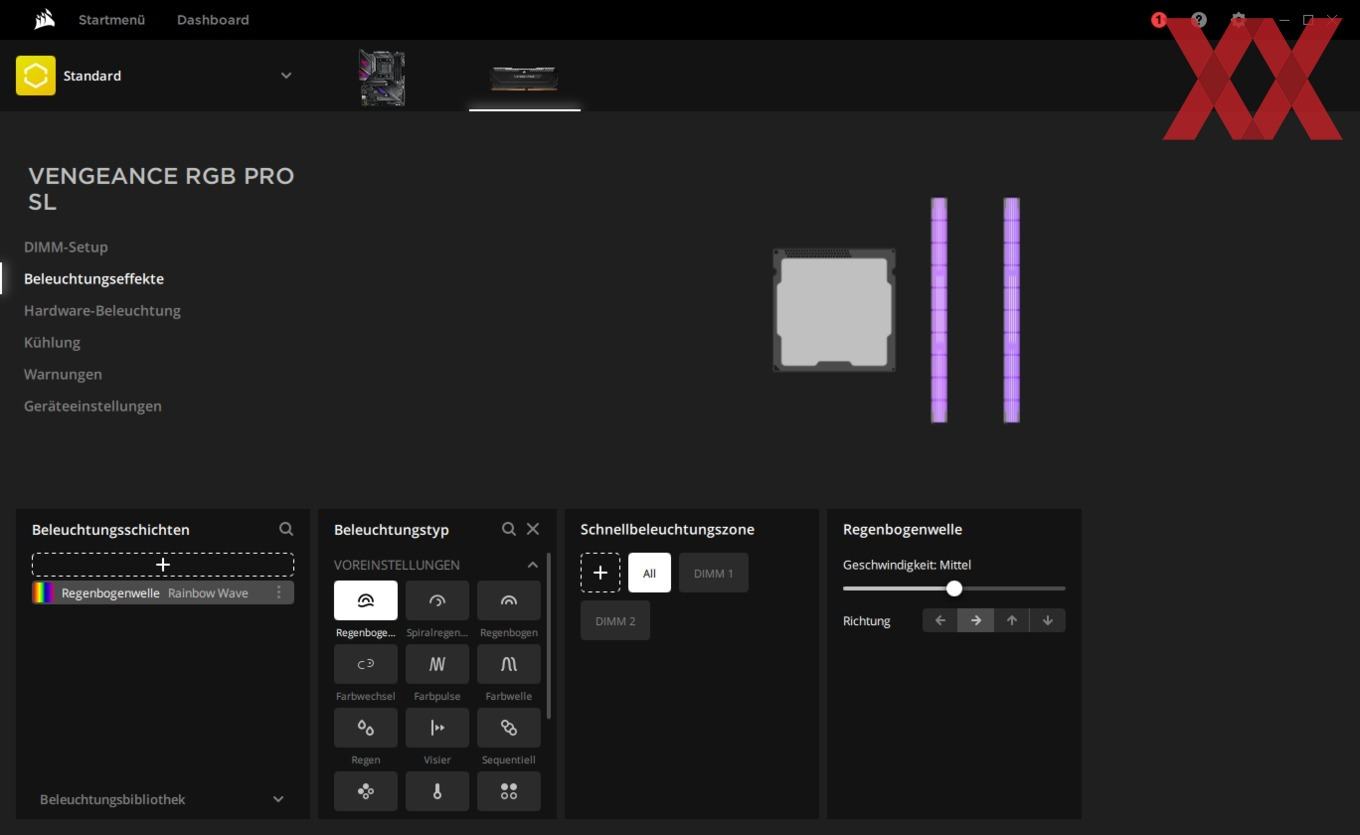1360x835 pixels.
Task: Select the motherboard device thumbnail
Action: [382, 77]
